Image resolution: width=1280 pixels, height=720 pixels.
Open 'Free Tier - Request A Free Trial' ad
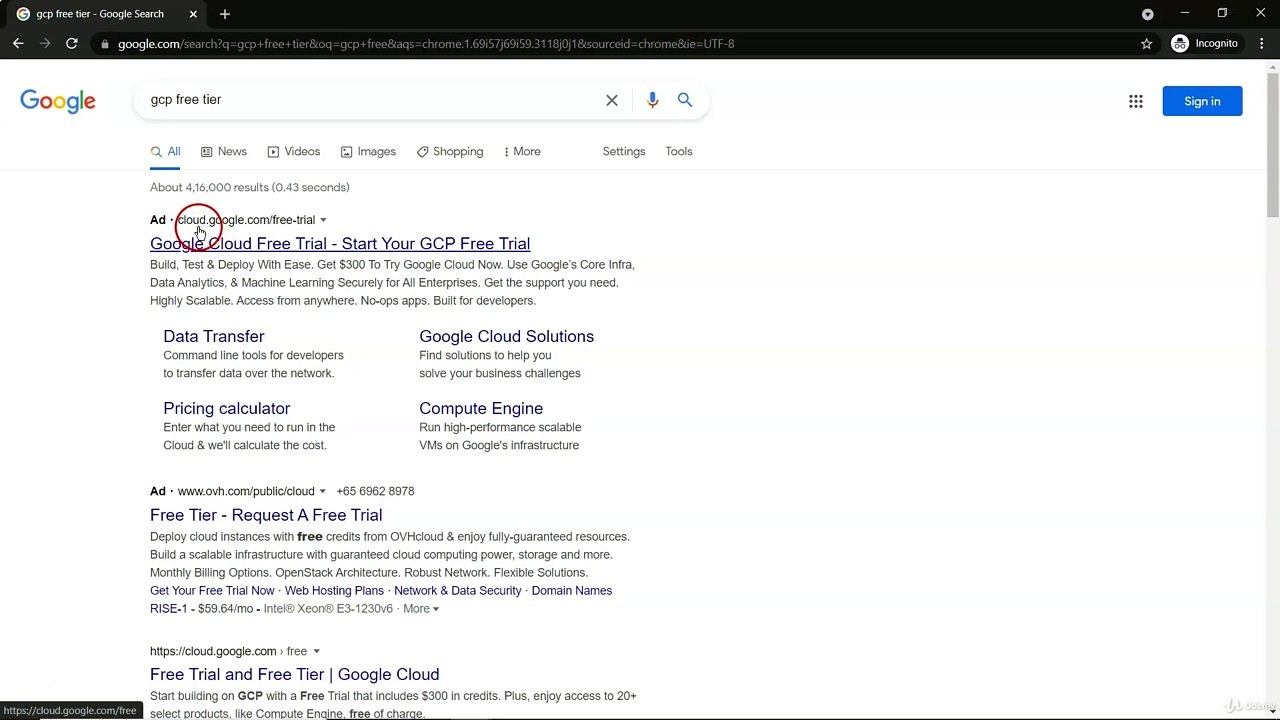(266, 515)
